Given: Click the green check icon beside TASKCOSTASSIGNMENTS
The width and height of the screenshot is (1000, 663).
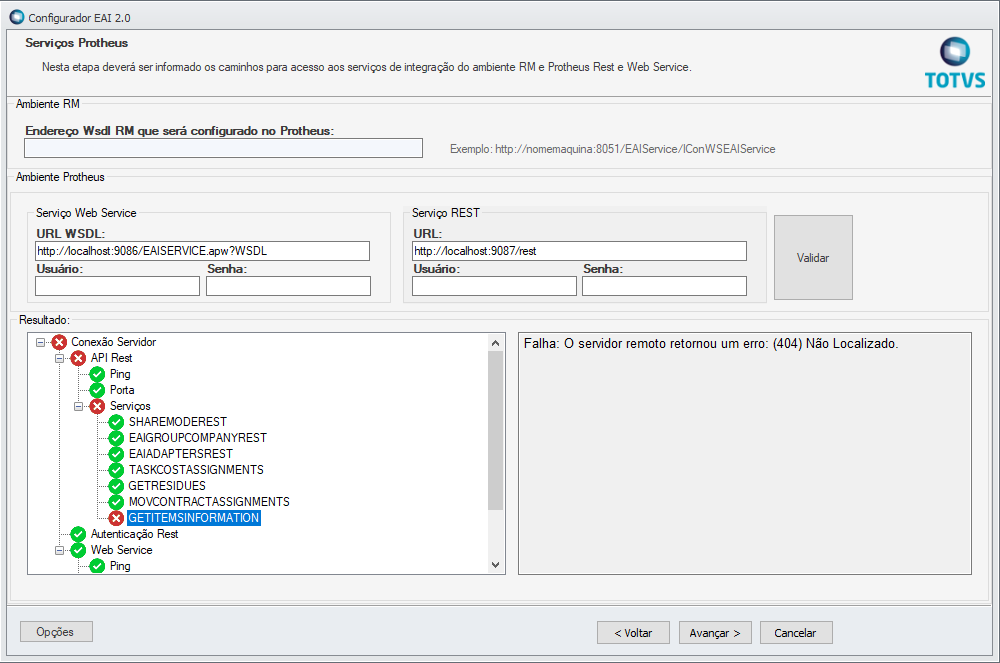Looking at the screenshot, I should coord(116,470).
